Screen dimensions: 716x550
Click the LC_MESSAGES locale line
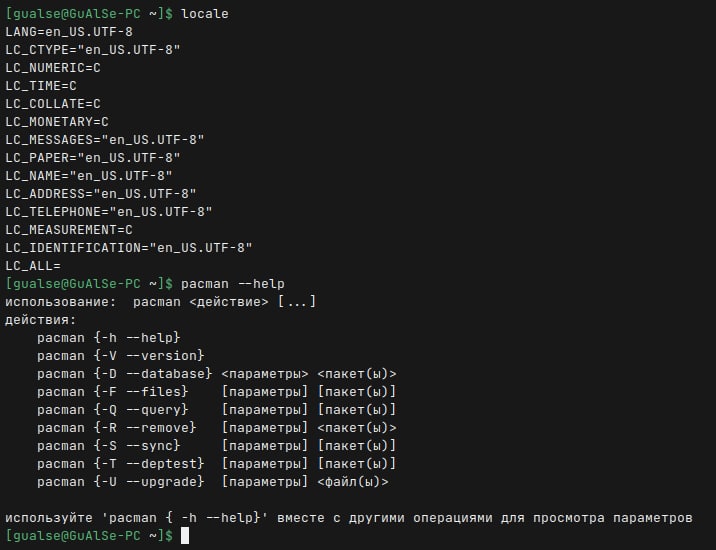coord(105,139)
